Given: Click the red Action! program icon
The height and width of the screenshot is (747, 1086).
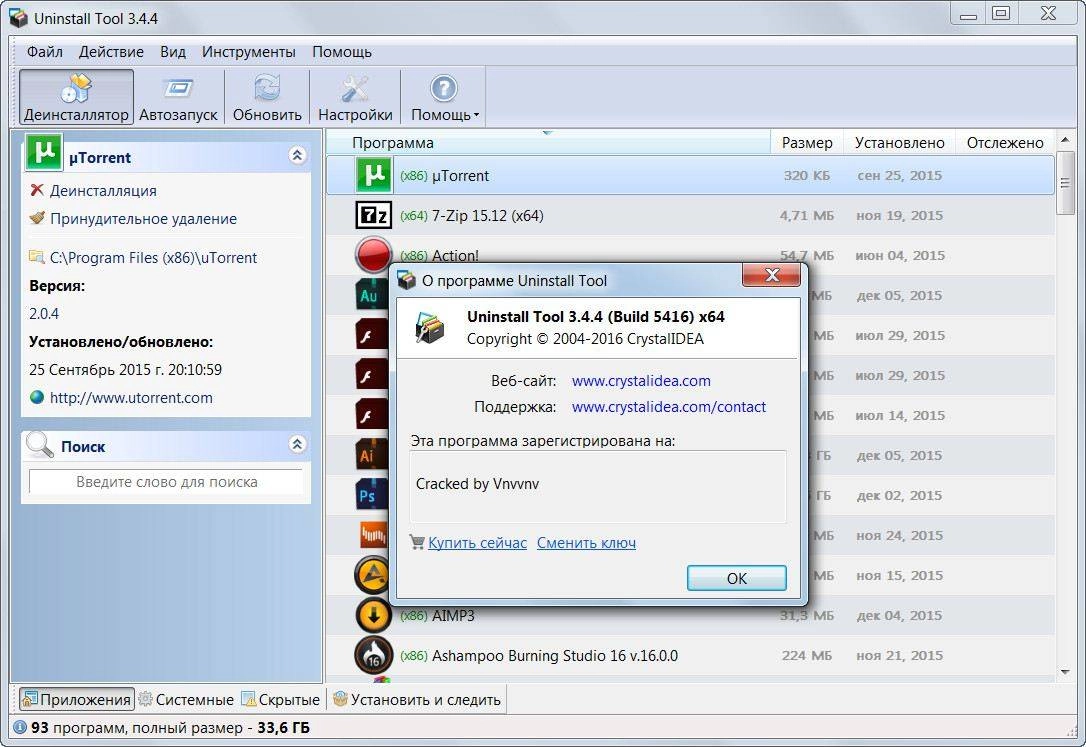Looking at the screenshot, I should 373,254.
